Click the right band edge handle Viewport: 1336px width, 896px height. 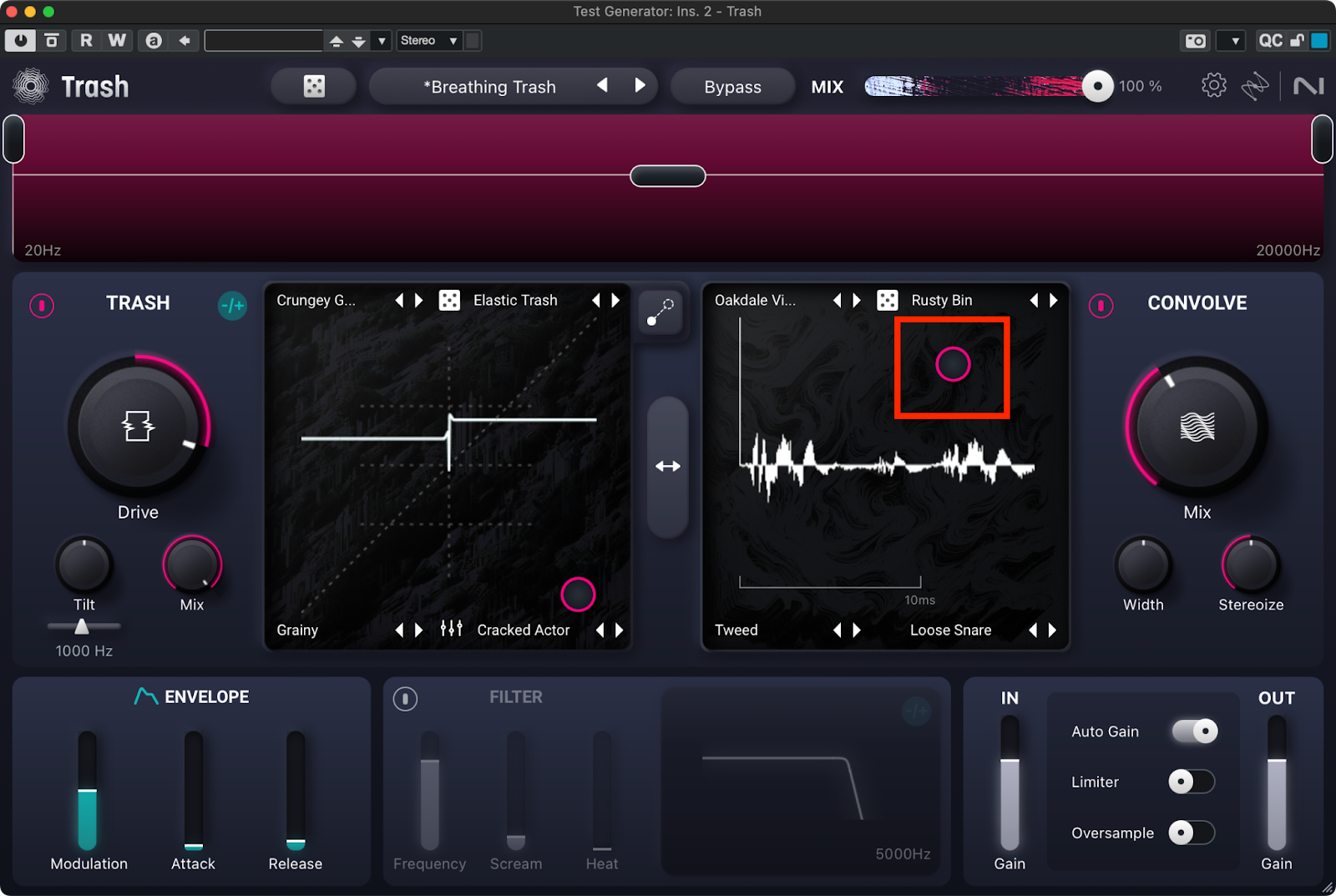(x=1323, y=139)
